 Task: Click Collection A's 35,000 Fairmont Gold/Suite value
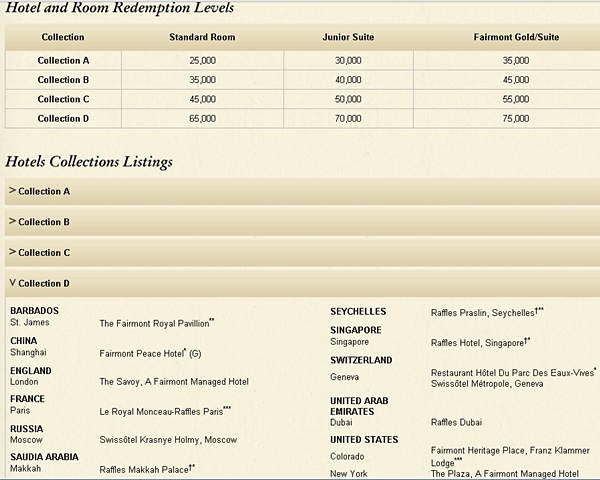516,60
